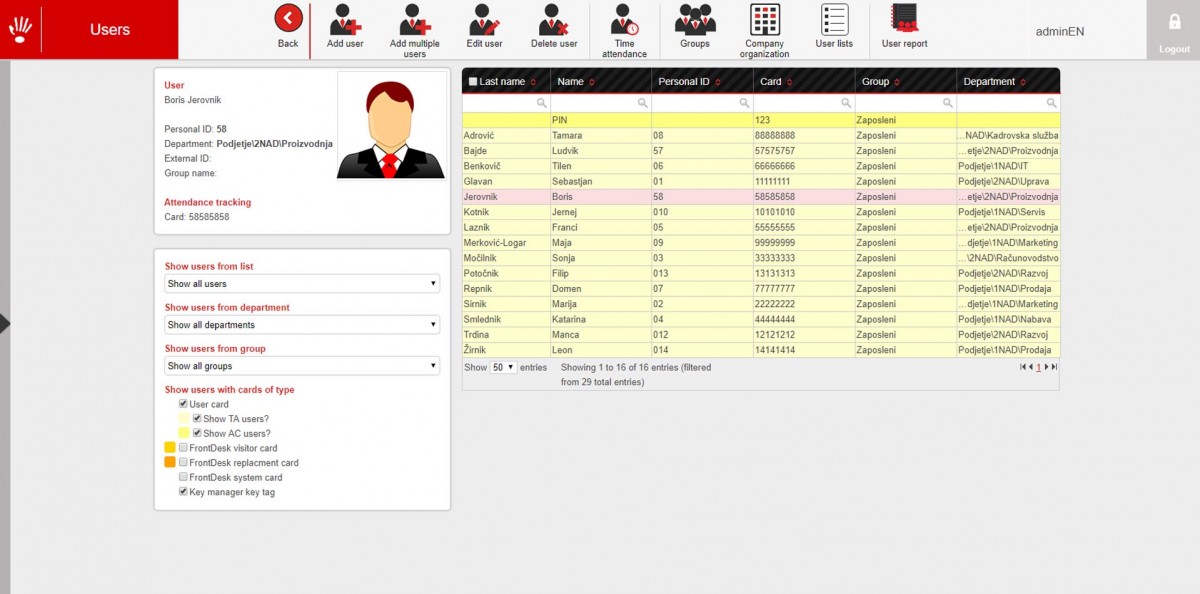
Task: Select the PIN row with card 123
Action: pyautogui.click(x=761, y=120)
